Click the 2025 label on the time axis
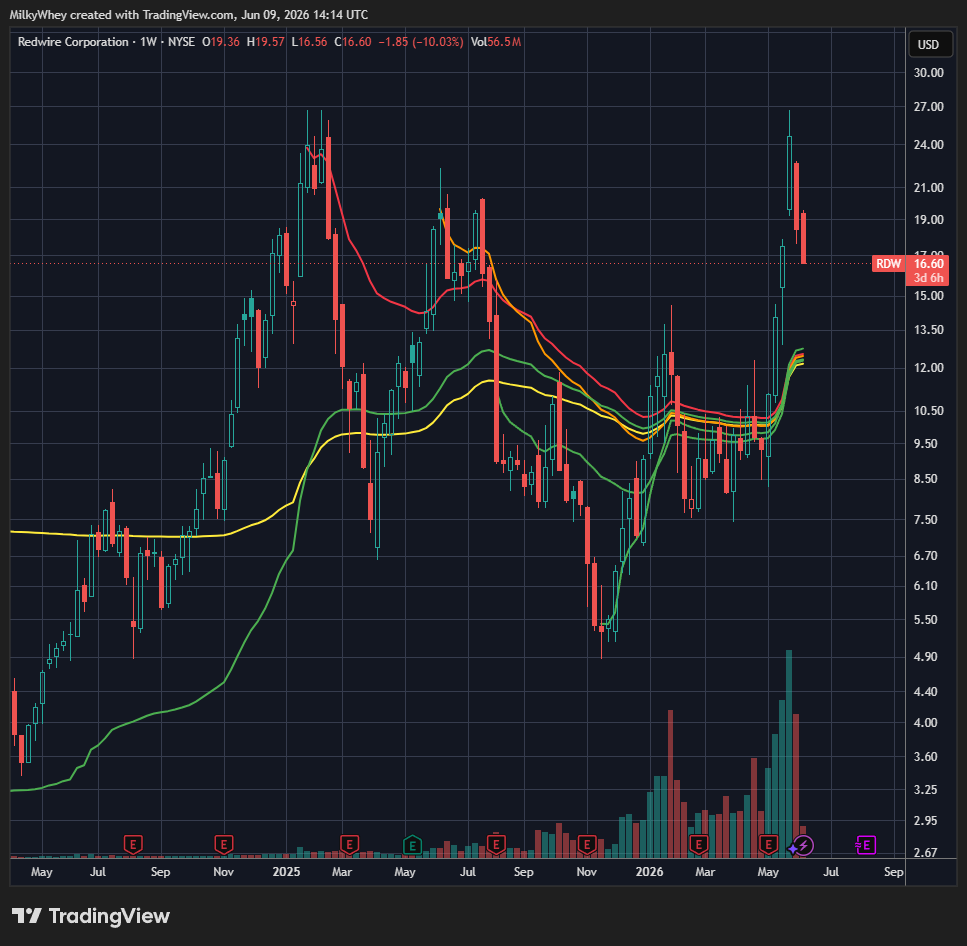The height and width of the screenshot is (946, 967). click(286, 872)
